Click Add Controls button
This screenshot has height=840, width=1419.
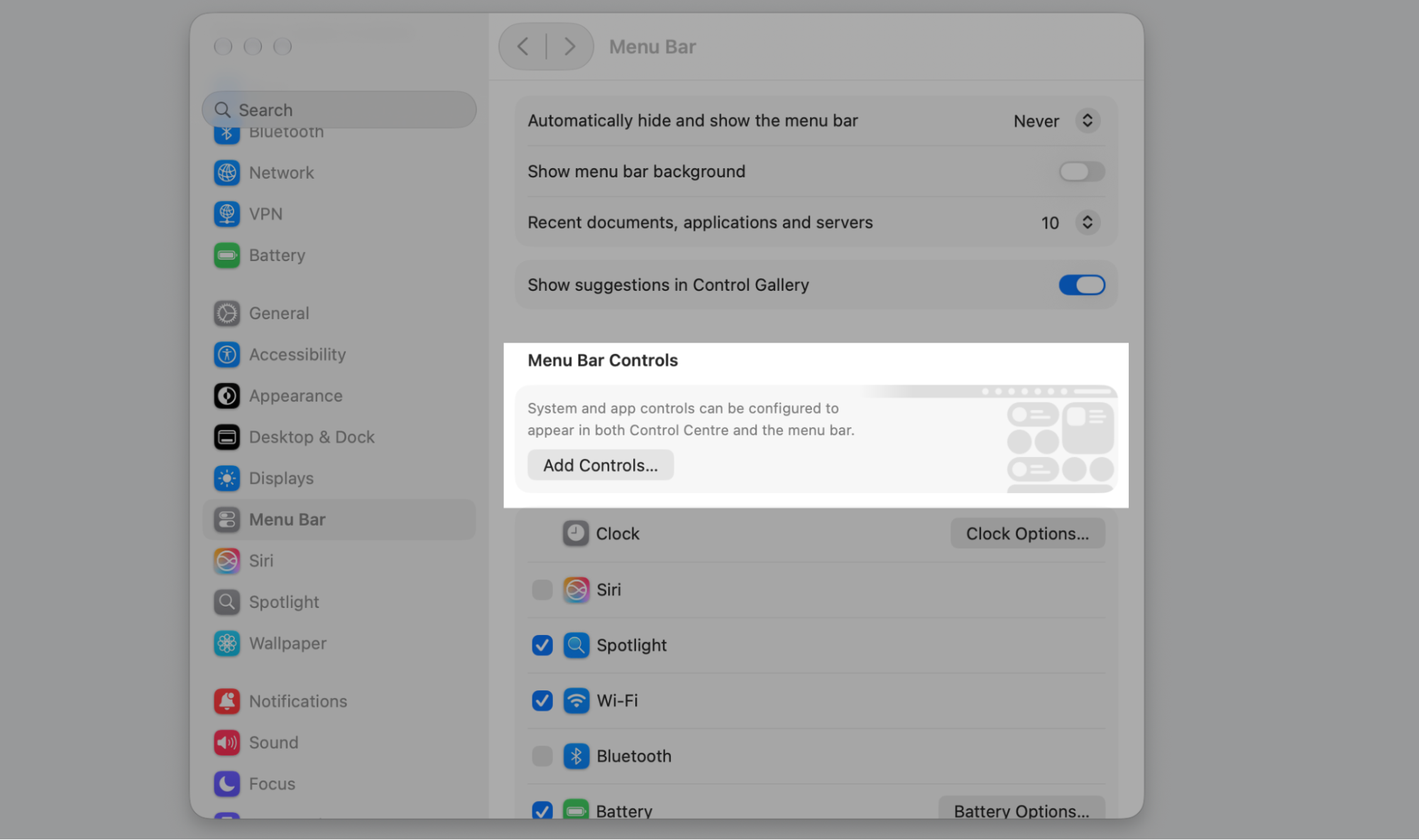pos(601,465)
